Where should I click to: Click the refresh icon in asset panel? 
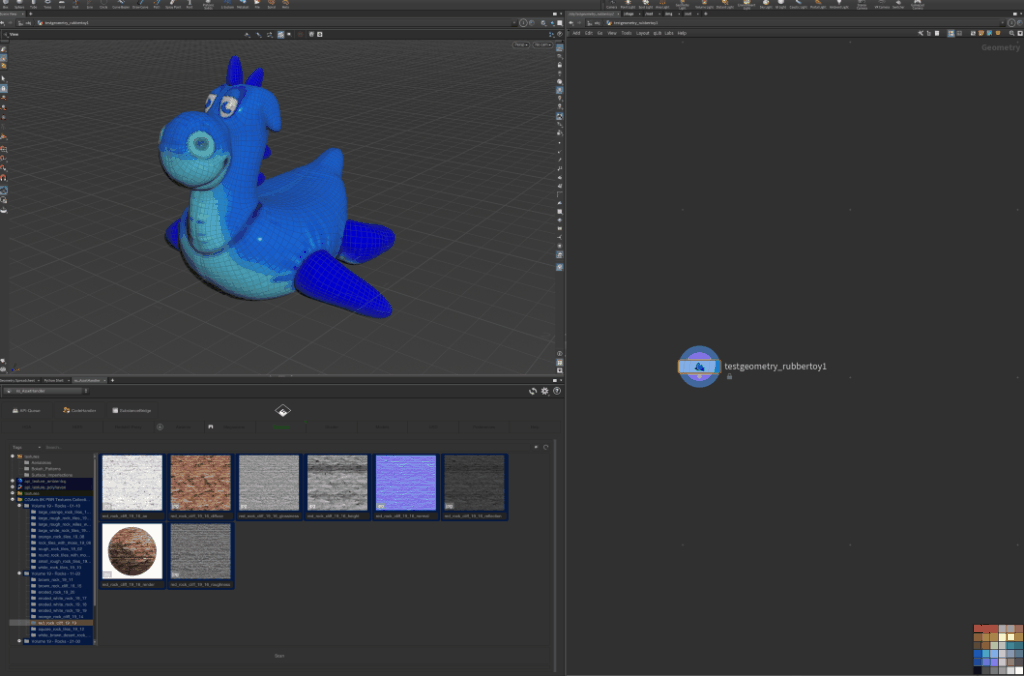click(x=533, y=391)
